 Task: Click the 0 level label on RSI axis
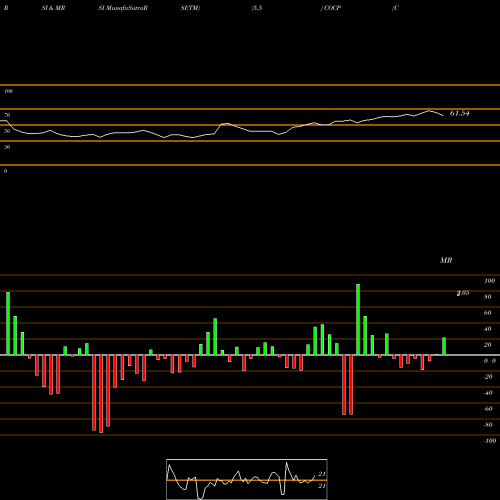coord(5,171)
